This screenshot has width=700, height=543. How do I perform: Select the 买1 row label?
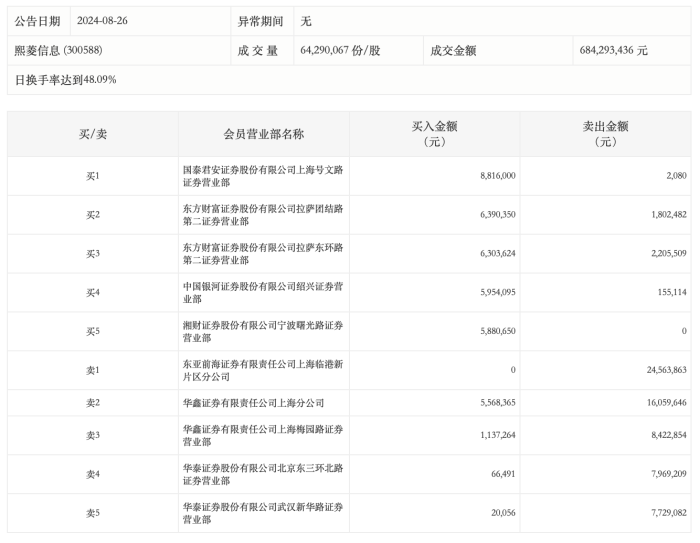tap(93, 176)
